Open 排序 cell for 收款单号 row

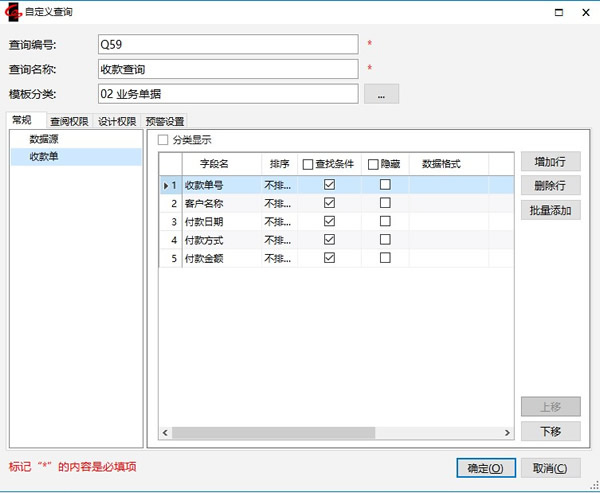pyautogui.click(x=278, y=185)
